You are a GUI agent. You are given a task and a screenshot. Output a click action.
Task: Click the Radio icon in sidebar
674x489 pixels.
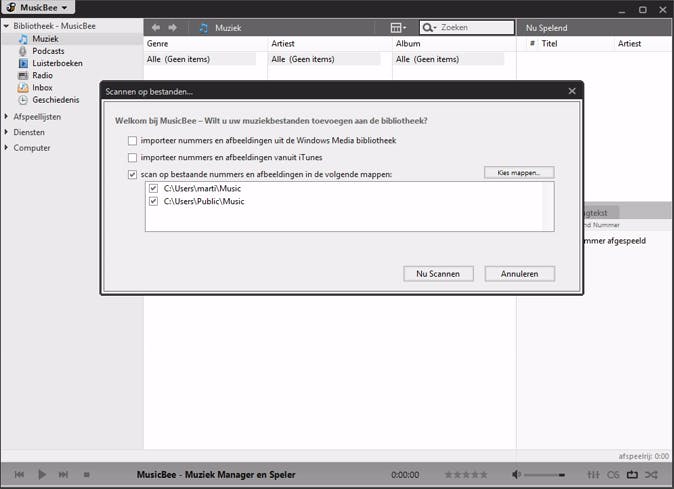(x=23, y=76)
